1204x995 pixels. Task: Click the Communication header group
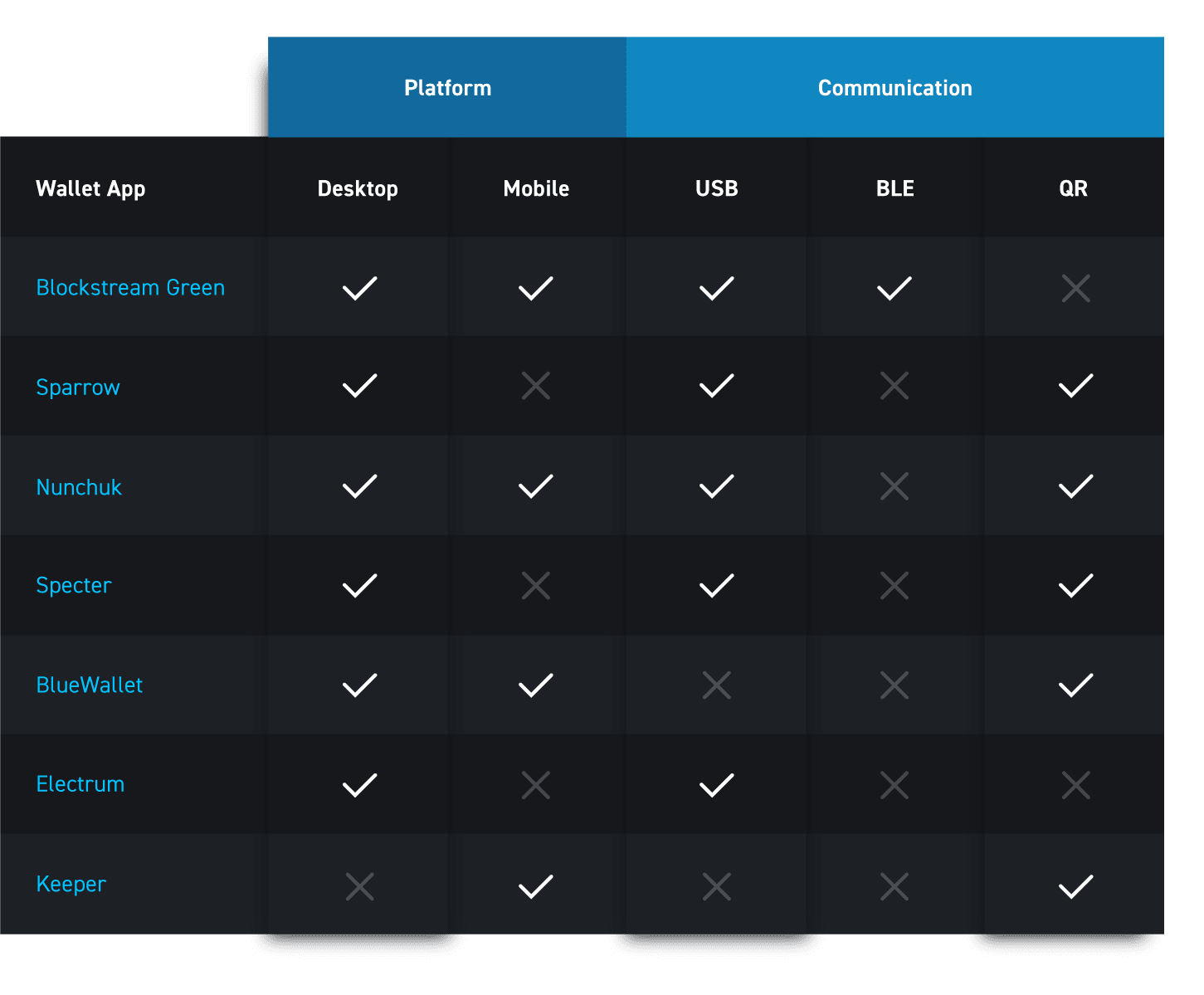(895, 87)
